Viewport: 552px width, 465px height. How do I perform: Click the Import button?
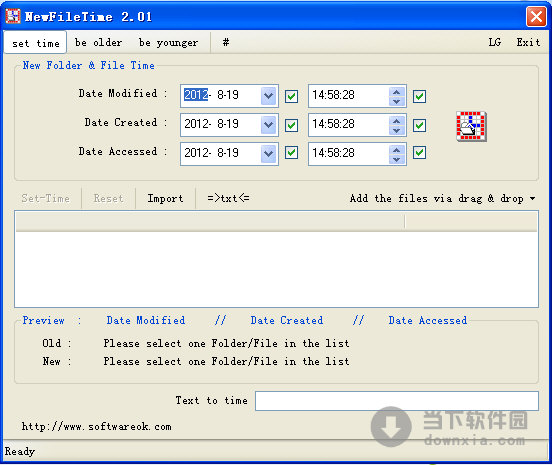165,199
